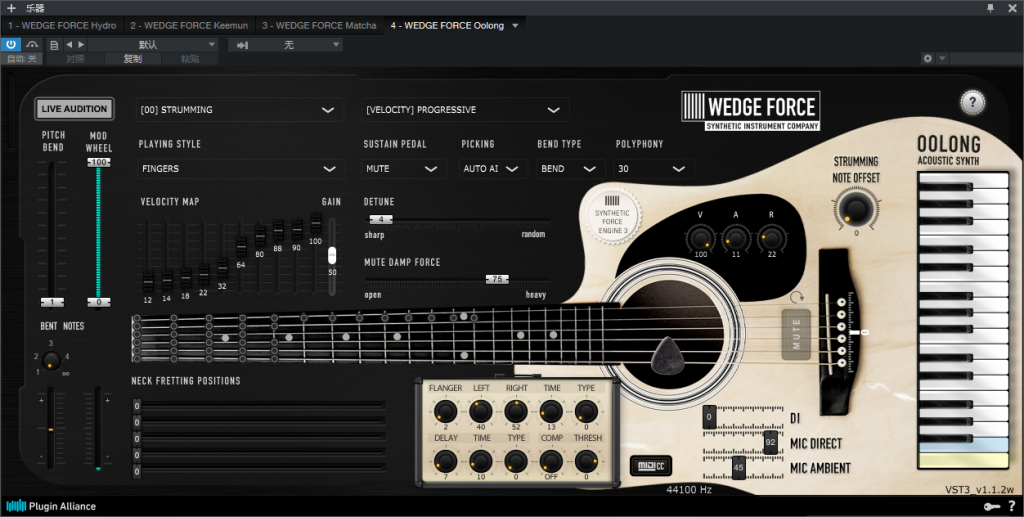
Task: Open the Picking AUTO AI dropdown
Action: pos(492,168)
